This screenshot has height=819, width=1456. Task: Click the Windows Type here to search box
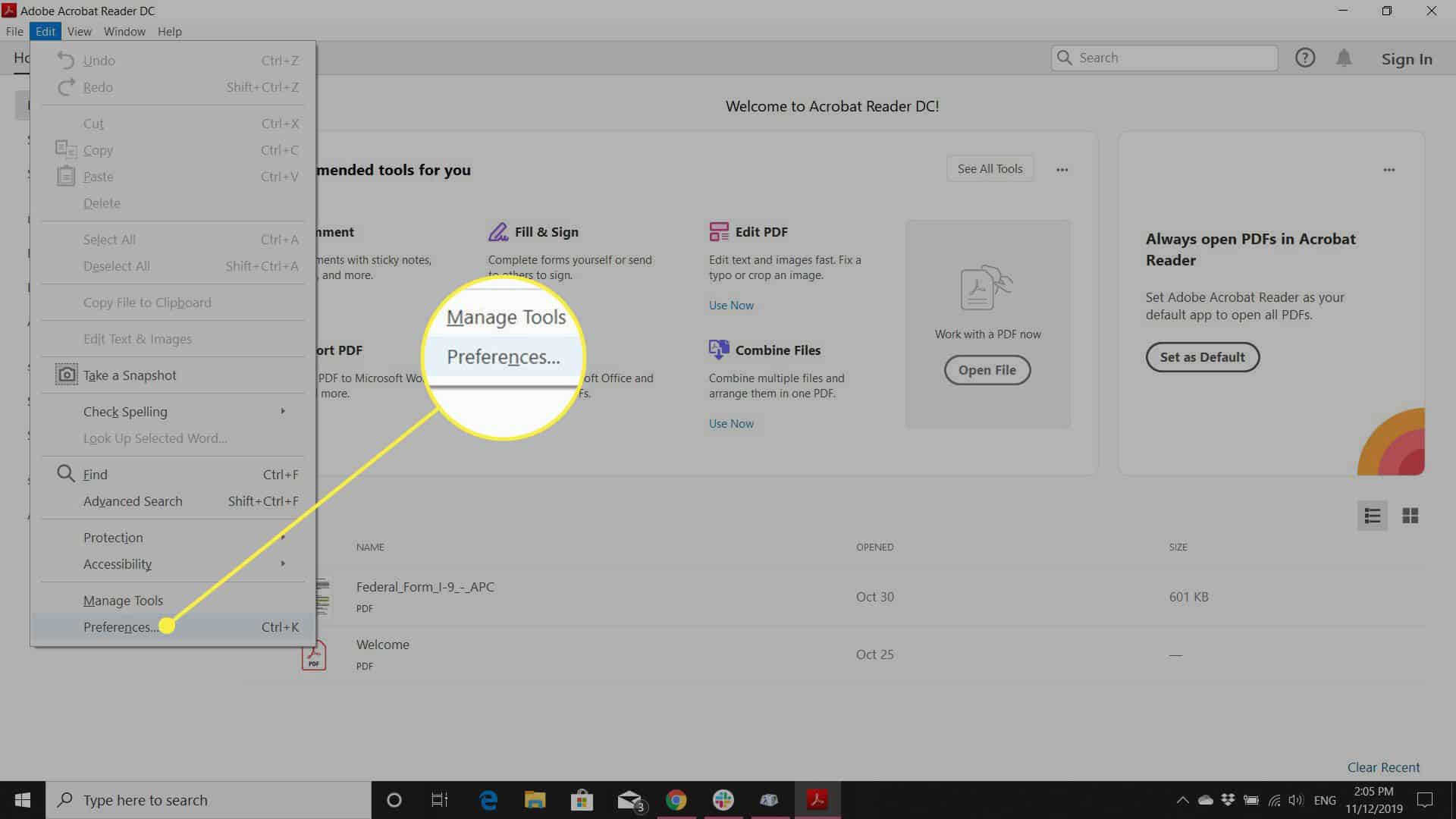click(209, 800)
